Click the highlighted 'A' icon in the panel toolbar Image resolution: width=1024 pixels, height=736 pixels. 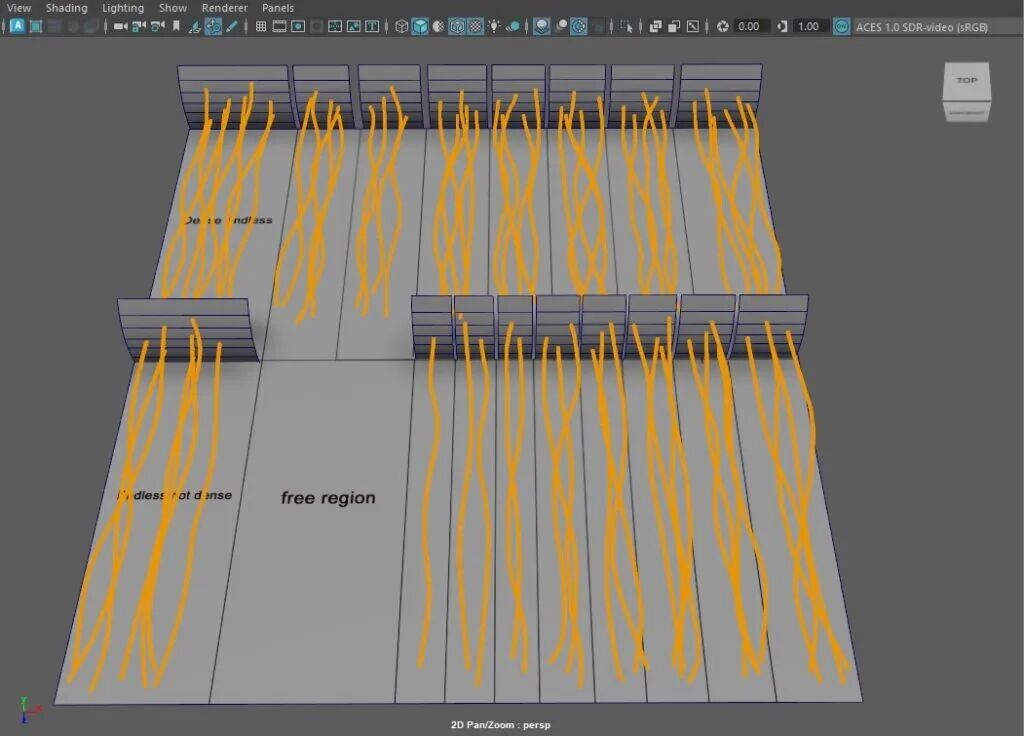[17, 26]
